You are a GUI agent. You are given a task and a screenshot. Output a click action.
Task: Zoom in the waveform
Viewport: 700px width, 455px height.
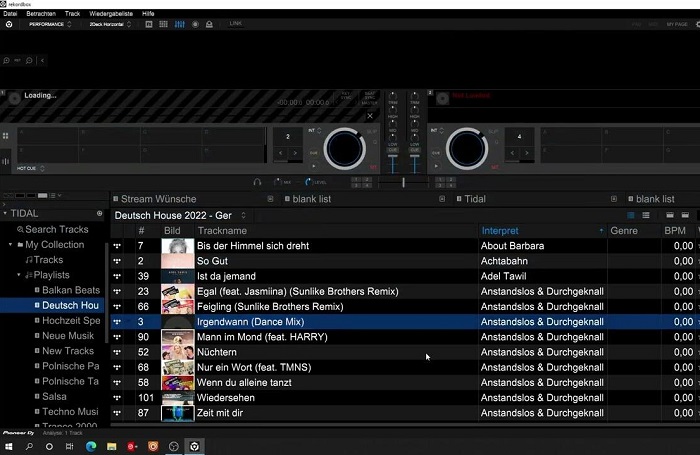point(6,60)
